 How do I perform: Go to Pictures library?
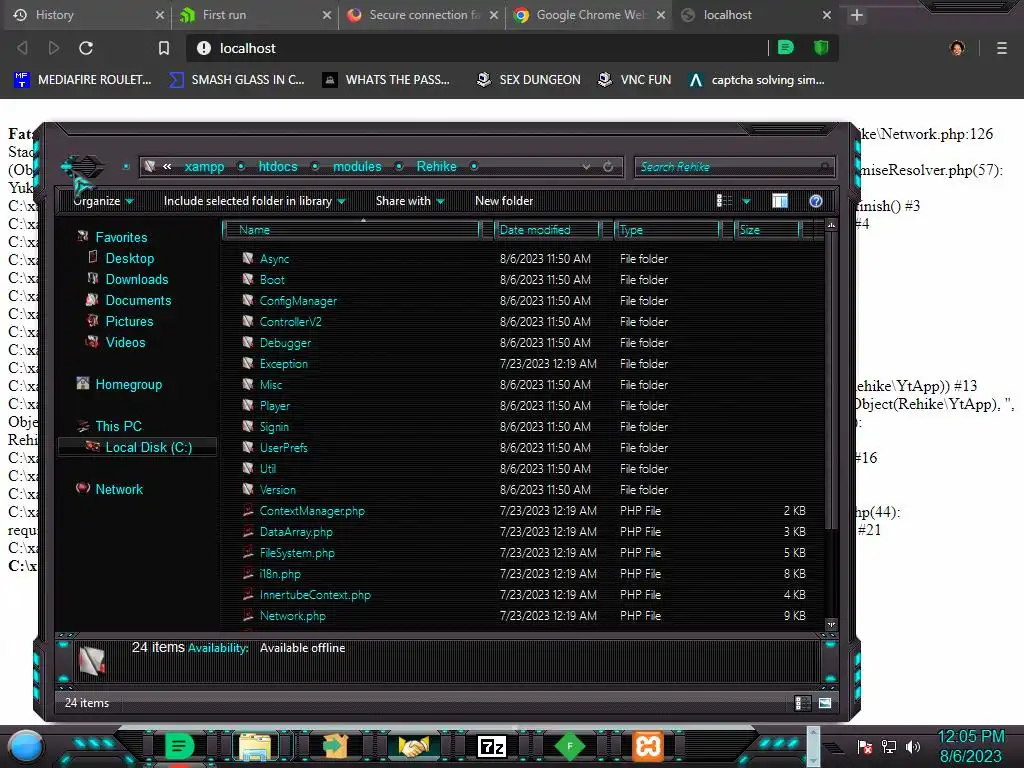pos(129,321)
